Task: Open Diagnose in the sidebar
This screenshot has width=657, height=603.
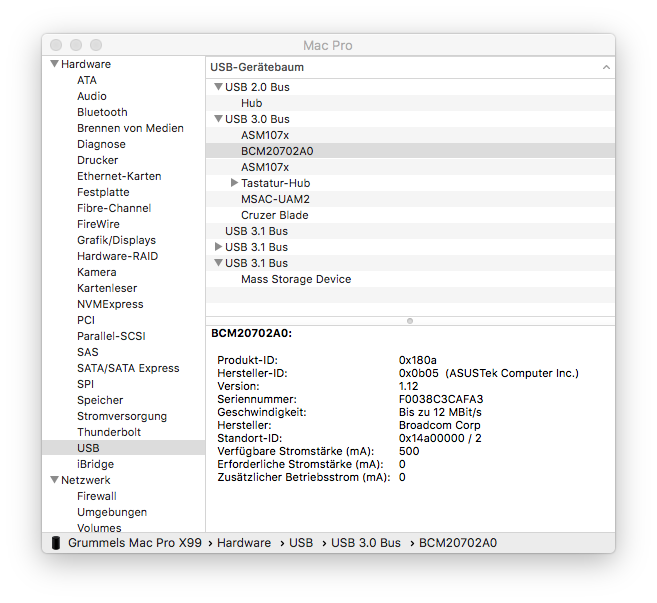Action: coord(101,144)
